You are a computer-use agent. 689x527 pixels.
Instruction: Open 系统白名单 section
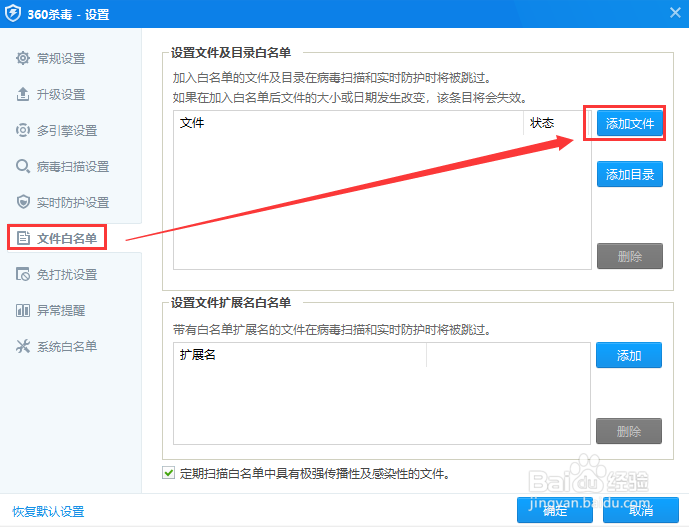tap(67, 347)
